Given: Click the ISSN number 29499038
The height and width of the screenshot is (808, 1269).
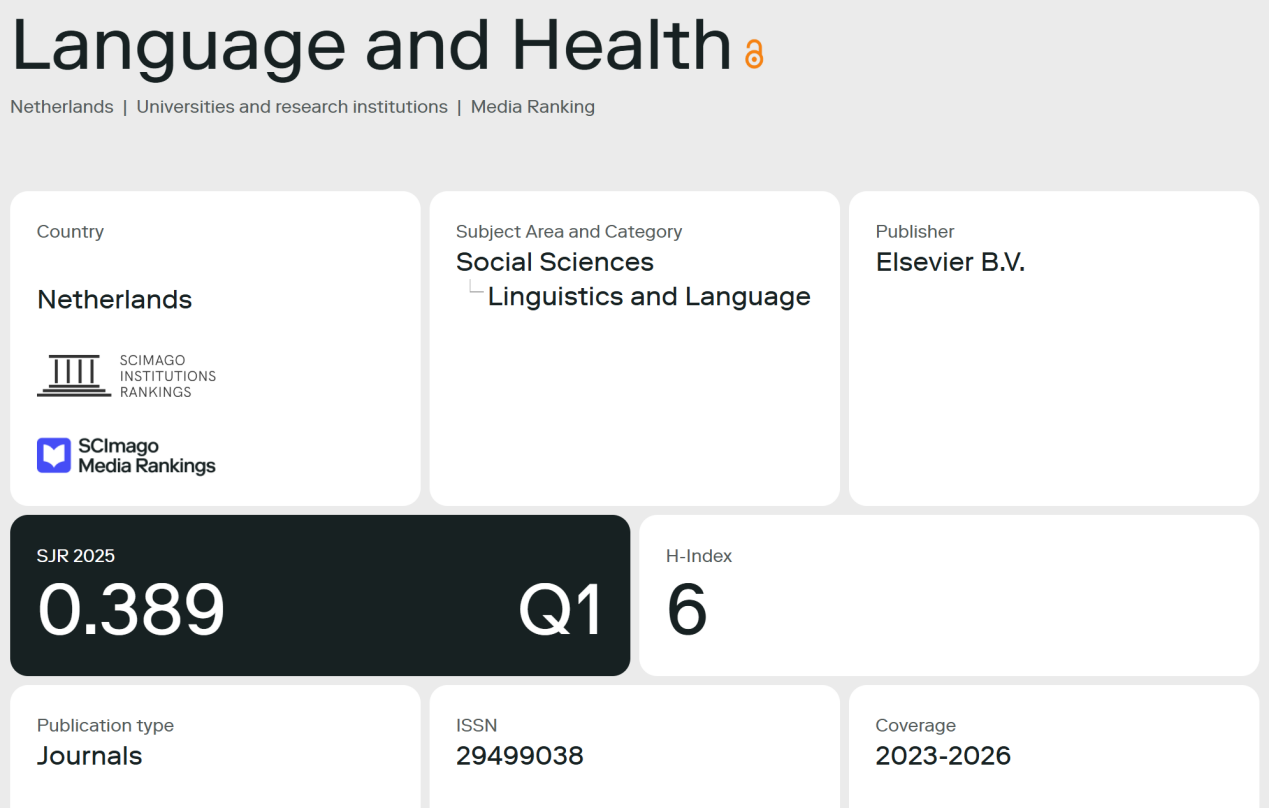Looking at the screenshot, I should click(520, 756).
